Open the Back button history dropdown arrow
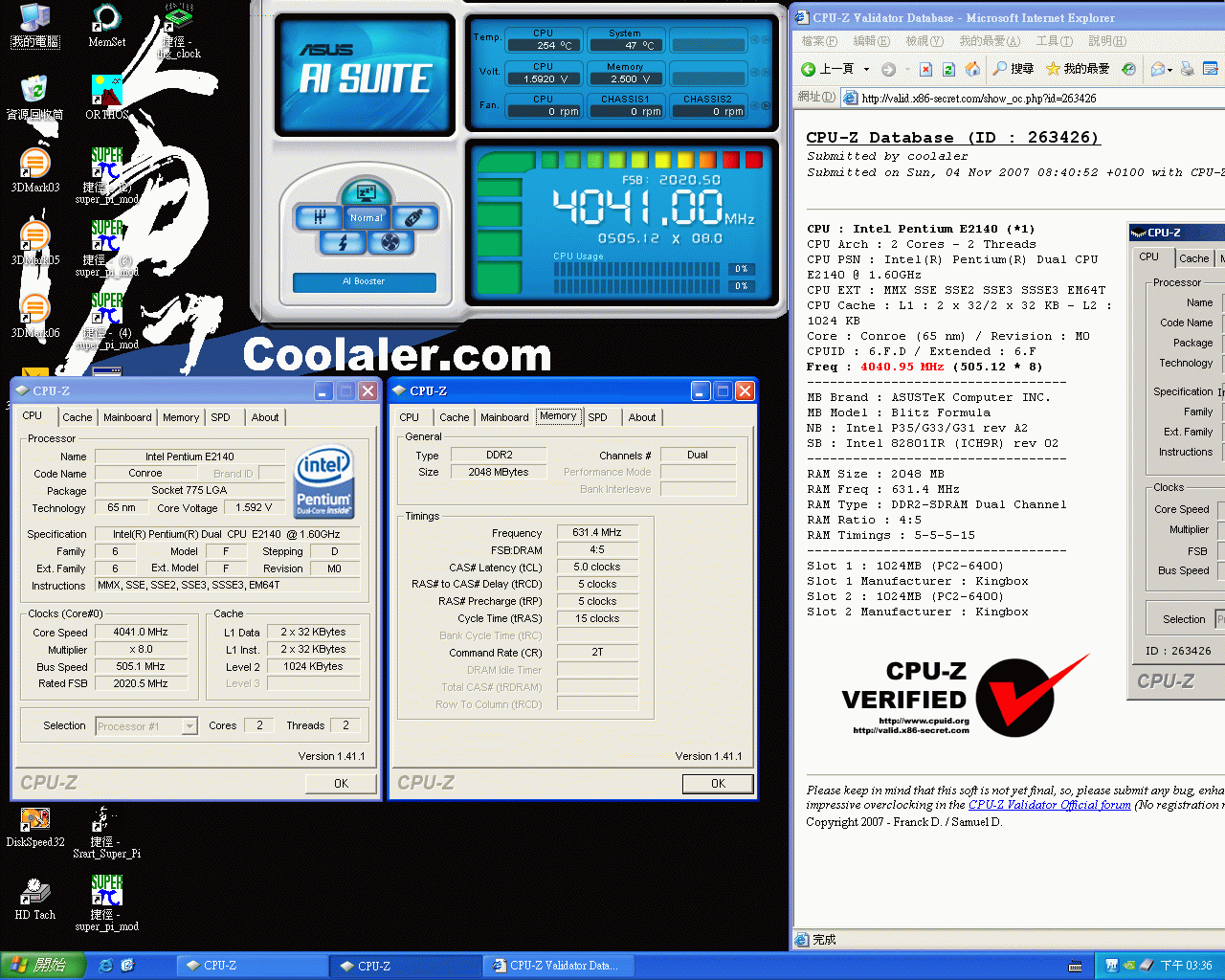1225x980 pixels. (x=866, y=69)
